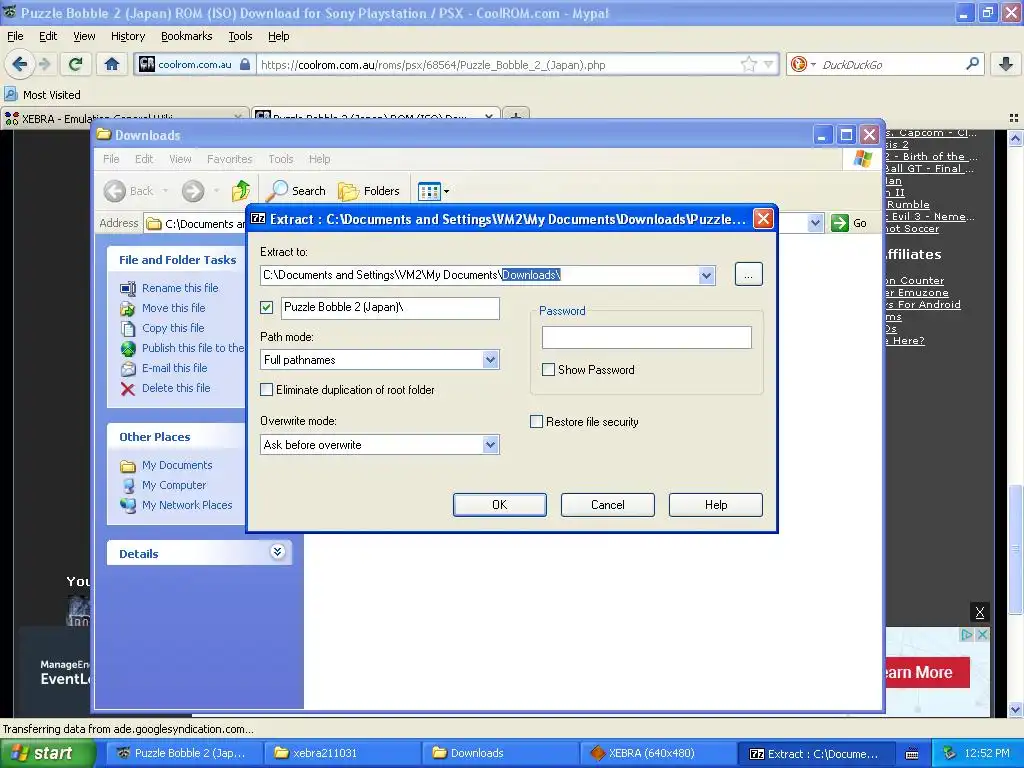
Task: Enable Eliminate duplication of root folder
Action: 266,390
